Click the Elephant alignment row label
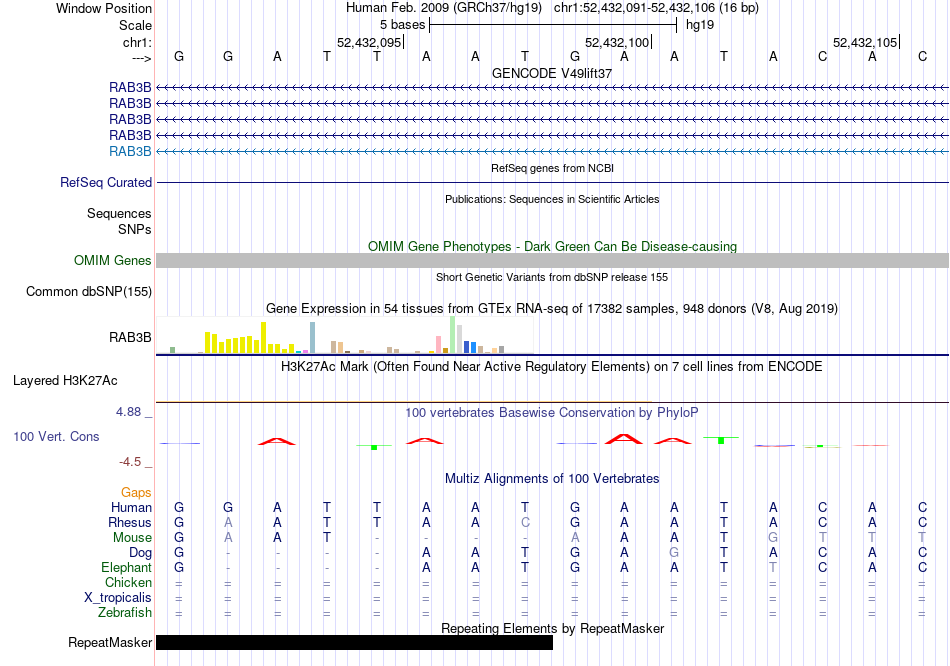The width and height of the screenshot is (950, 666). click(x=127, y=568)
